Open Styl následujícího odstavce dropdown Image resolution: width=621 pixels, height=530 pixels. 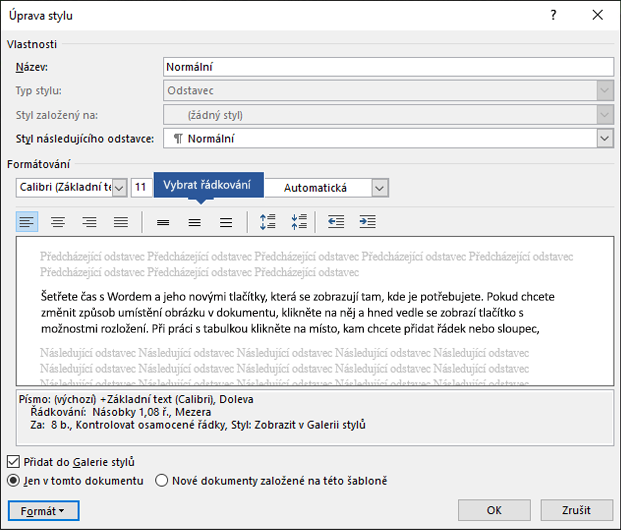[x=605, y=139]
